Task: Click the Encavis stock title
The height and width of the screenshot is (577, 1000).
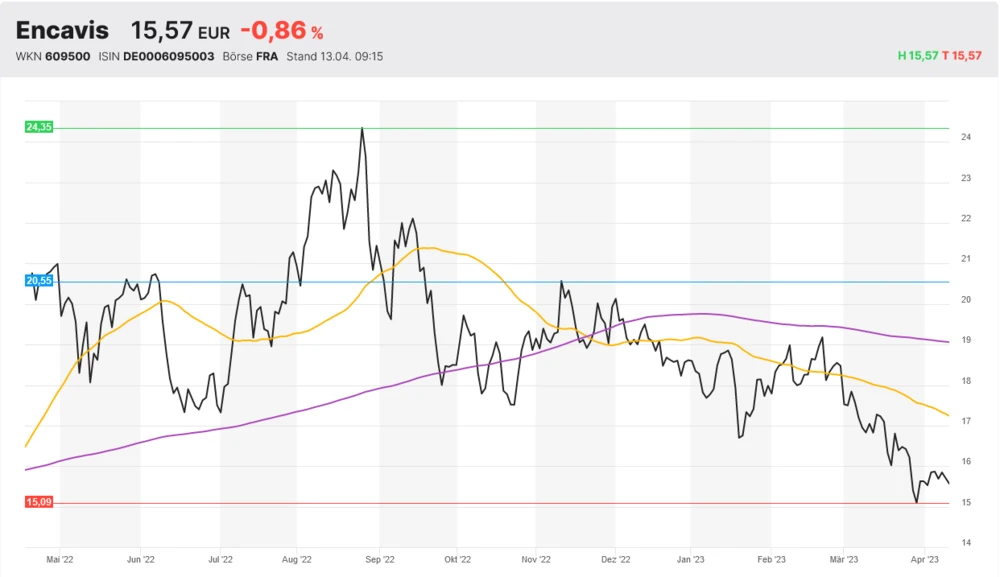Action: [62, 31]
